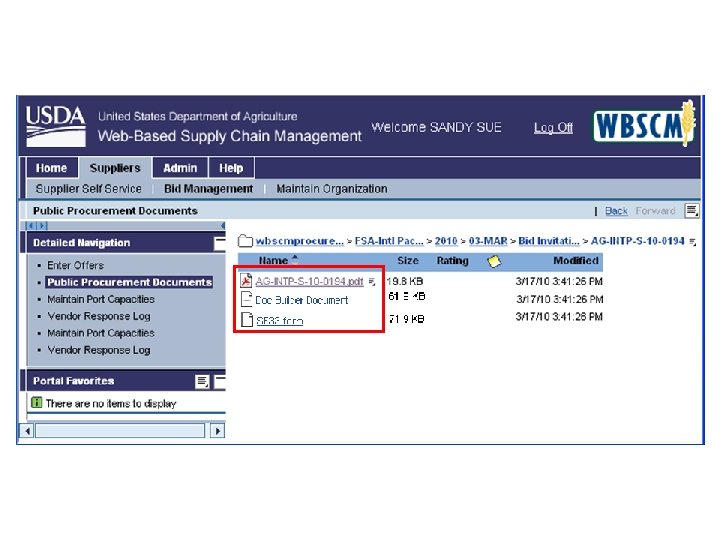Viewport: 720px width, 540px height.
Task: Open the Suppliers tab
Action: (115, 168)
